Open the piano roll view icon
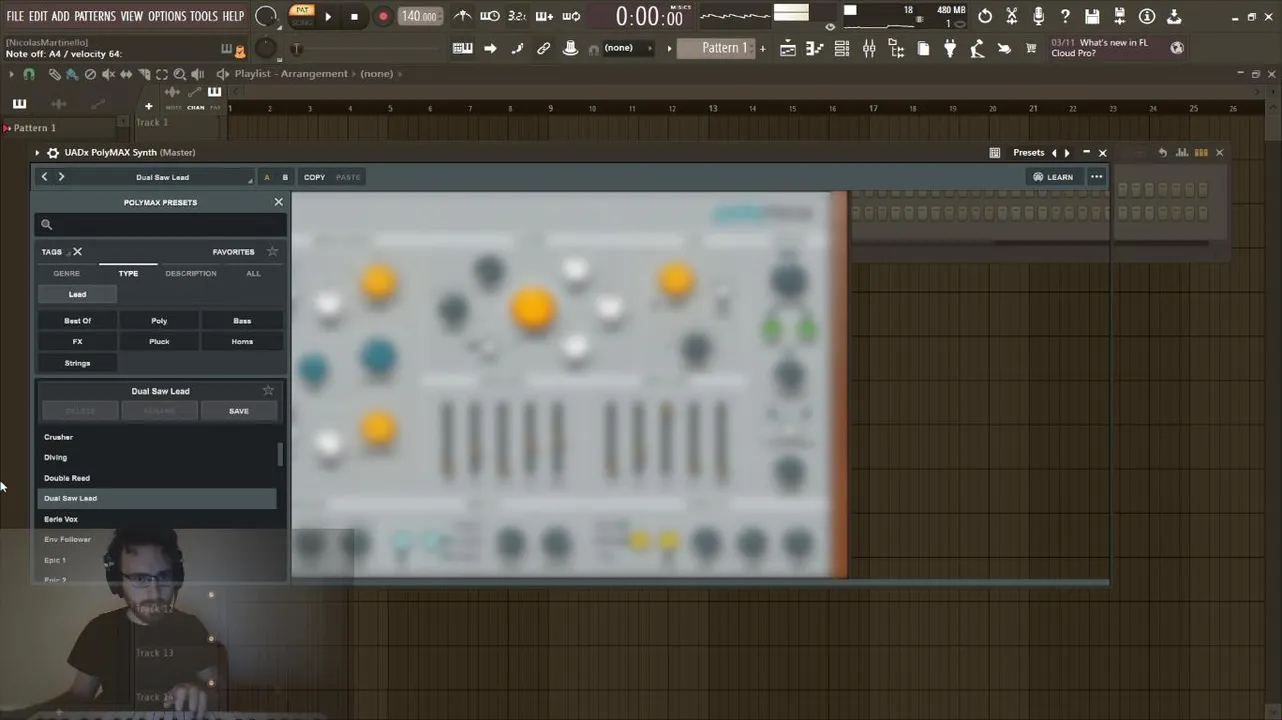 tap(815, 48)
